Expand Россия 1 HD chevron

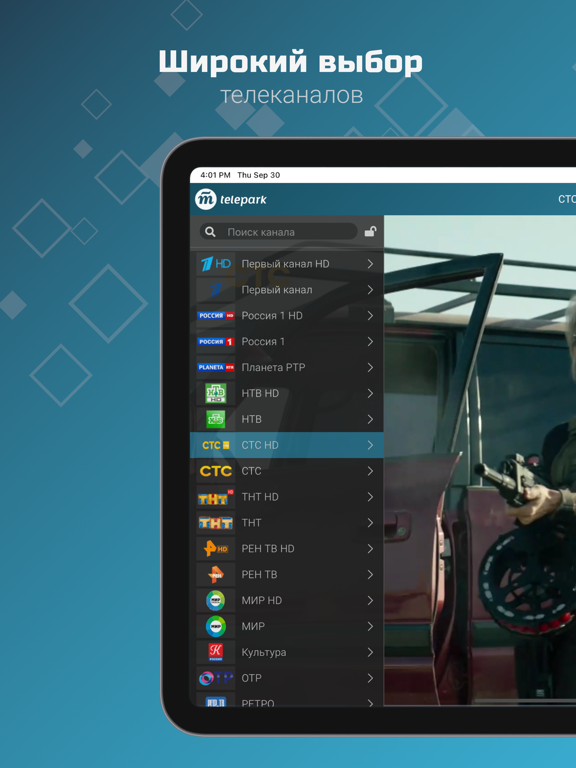[x=370, y=315]
